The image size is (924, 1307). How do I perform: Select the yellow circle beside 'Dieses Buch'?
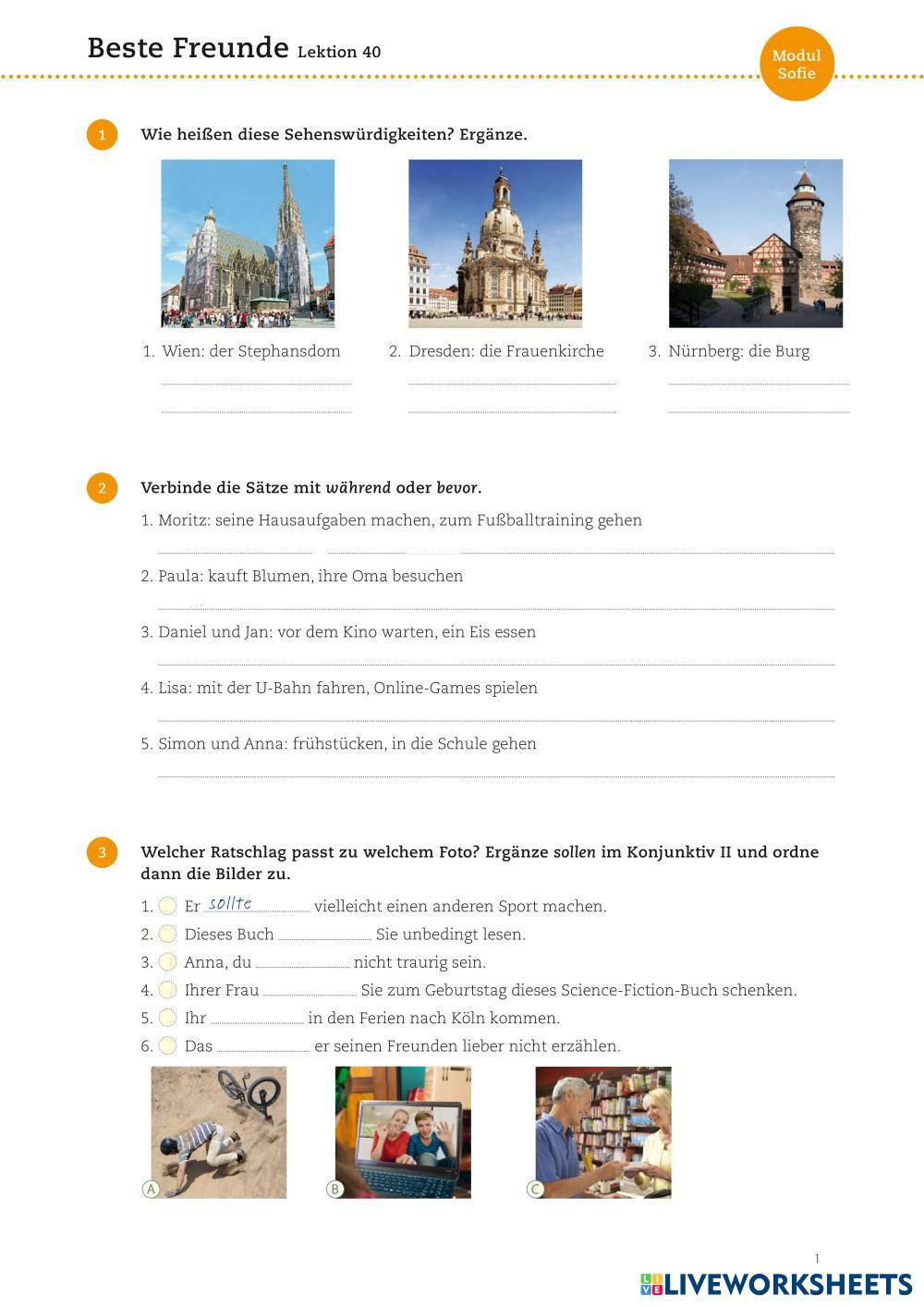tap(167, 934)
